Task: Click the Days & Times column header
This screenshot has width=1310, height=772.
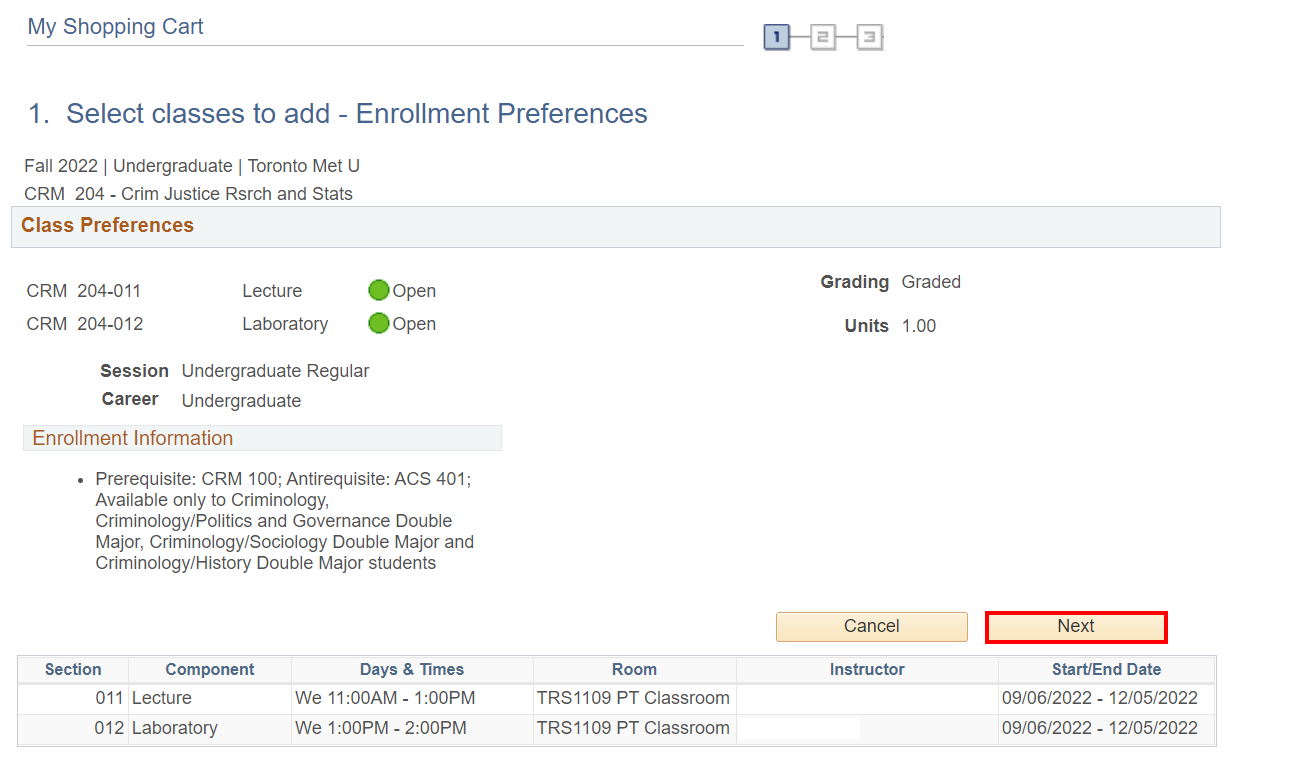Action: [412, 670]
